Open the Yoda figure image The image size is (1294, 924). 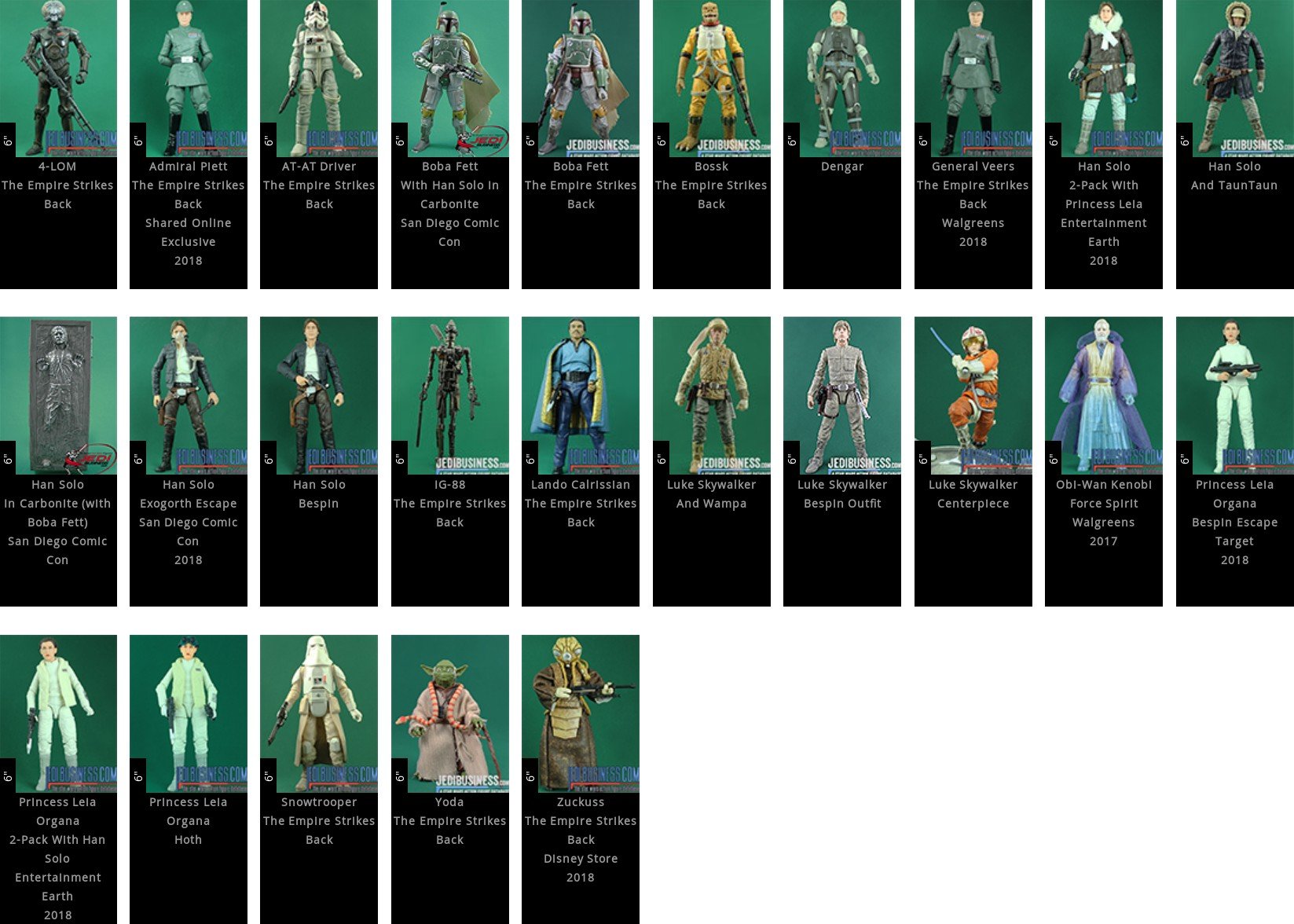click(450, 713)
